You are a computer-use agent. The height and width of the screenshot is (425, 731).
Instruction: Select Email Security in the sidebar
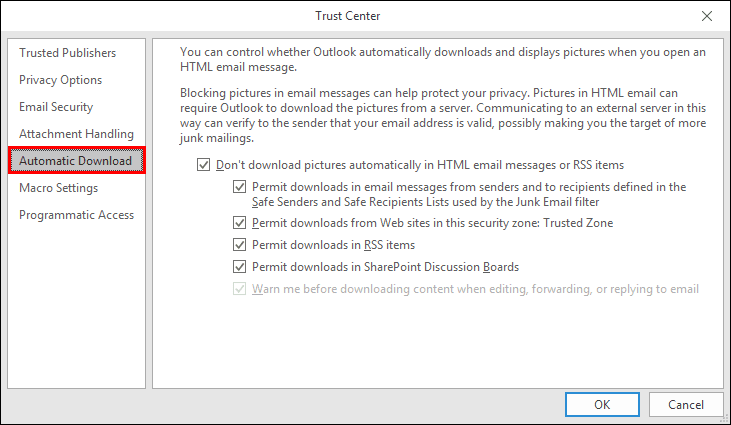56,107
